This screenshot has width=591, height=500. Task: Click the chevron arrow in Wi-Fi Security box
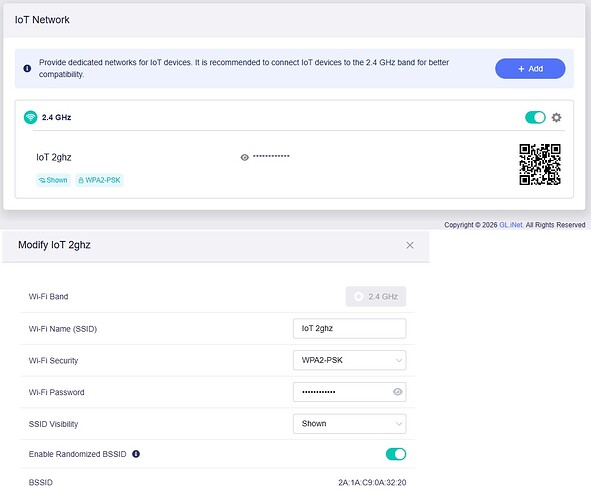click(398, 361)
